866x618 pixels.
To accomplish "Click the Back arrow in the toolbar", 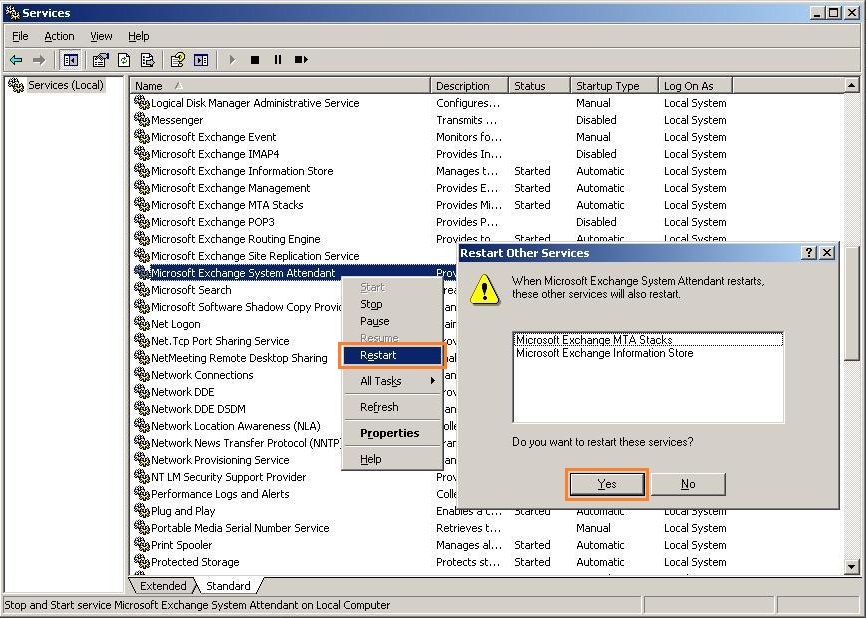I will pyautogui.click(x=16, y=60).
